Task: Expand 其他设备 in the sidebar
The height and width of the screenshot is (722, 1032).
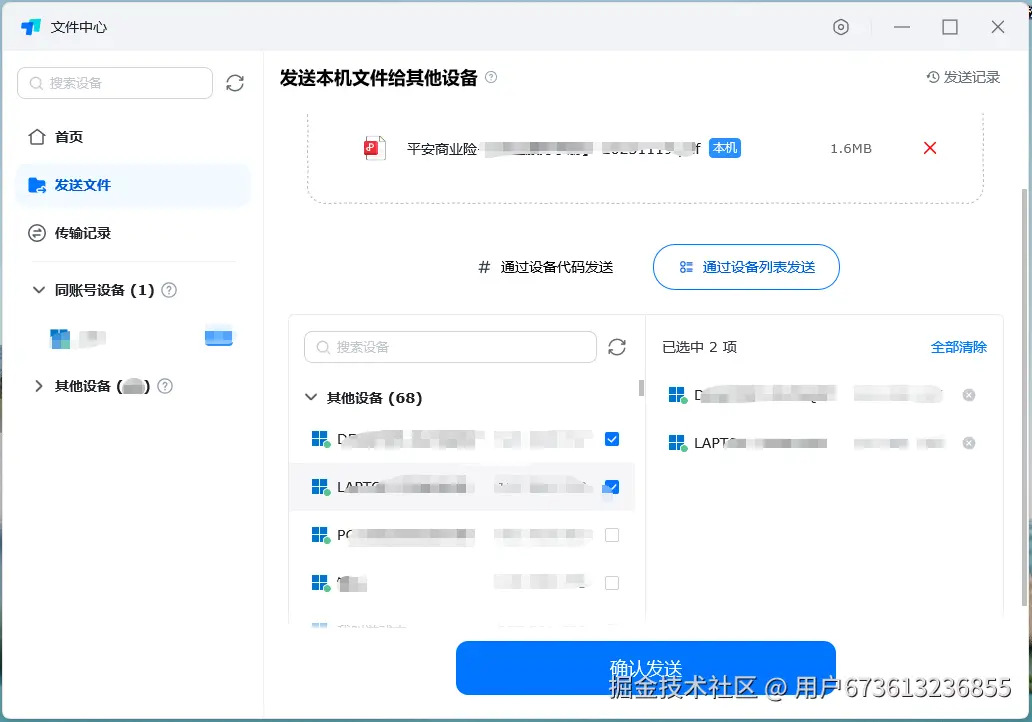Action: coord(38,386)
